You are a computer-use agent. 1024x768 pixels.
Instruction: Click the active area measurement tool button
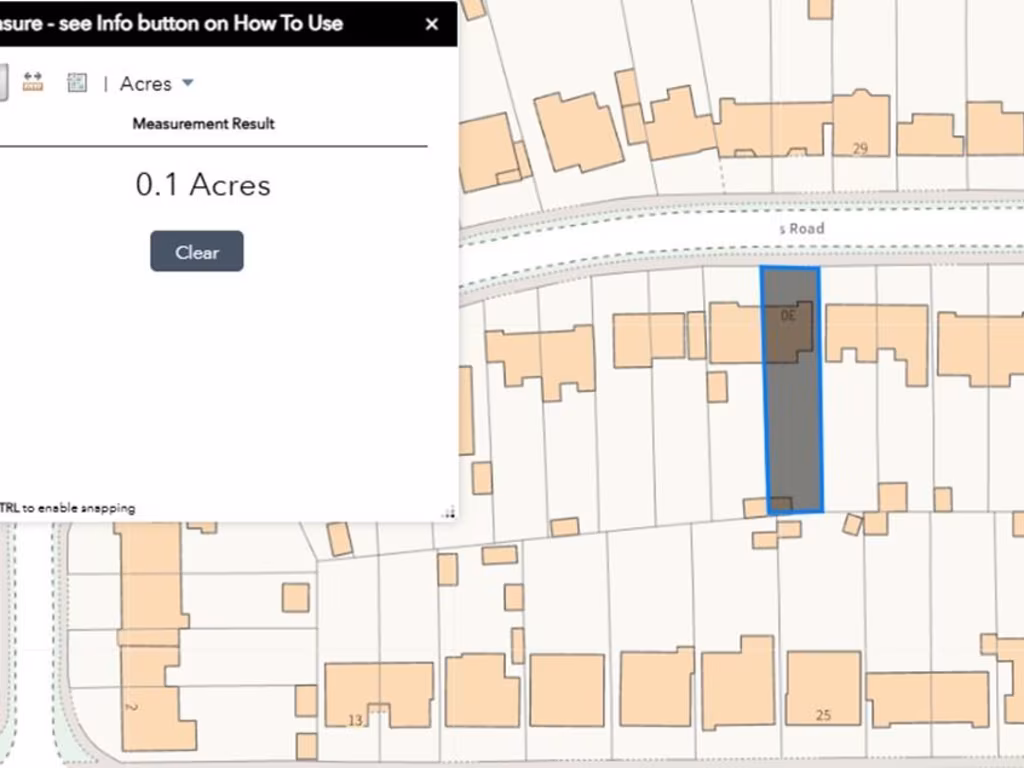3,83
